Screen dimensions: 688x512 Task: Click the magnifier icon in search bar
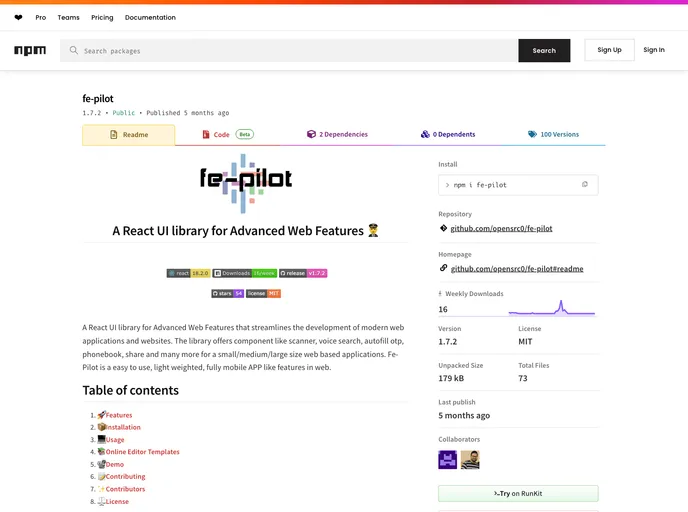[x=74, y=50]
